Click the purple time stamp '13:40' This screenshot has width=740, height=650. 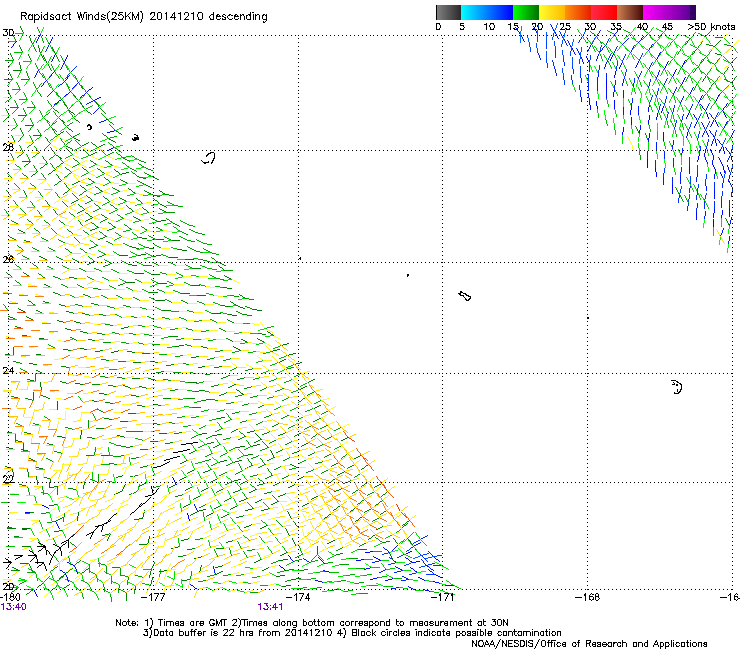click(x=13, y=607)
